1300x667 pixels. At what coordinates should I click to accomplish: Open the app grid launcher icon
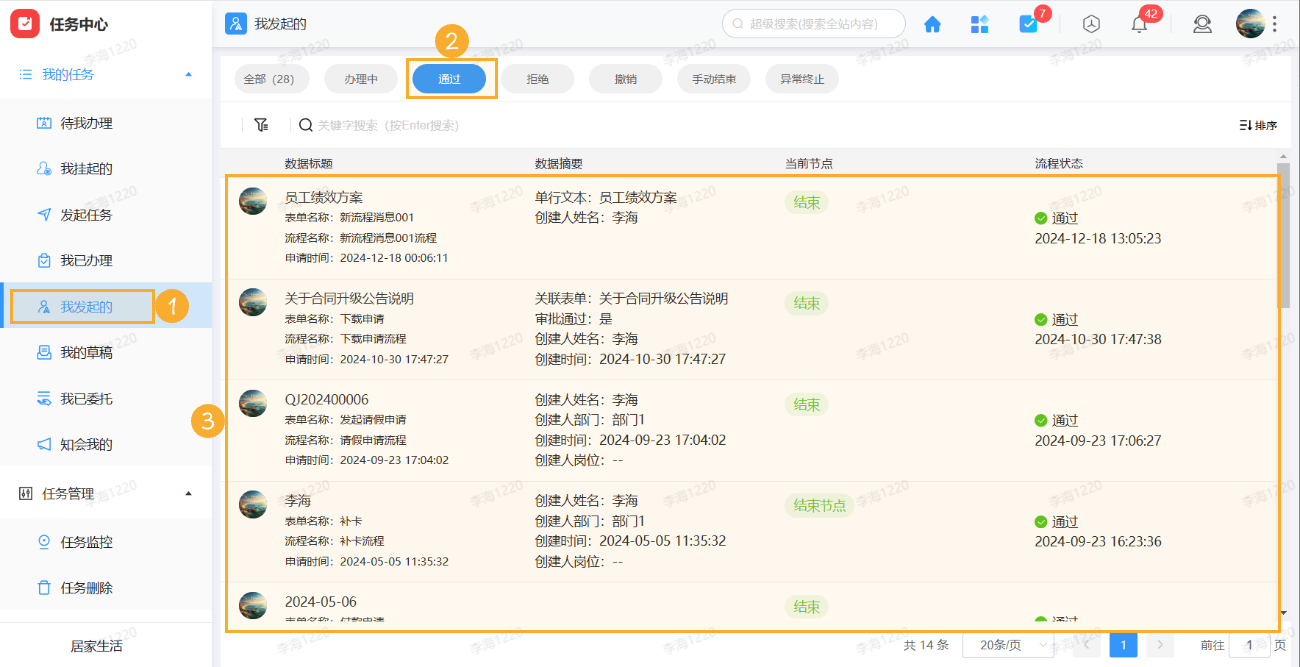coord(980,24)
